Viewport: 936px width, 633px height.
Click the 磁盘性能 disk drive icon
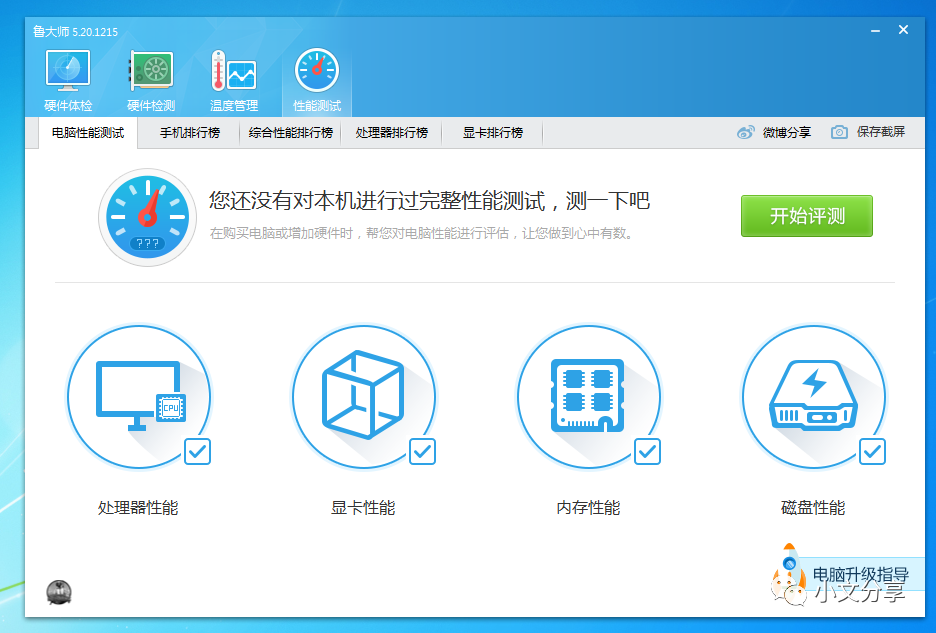coord(814,397)
